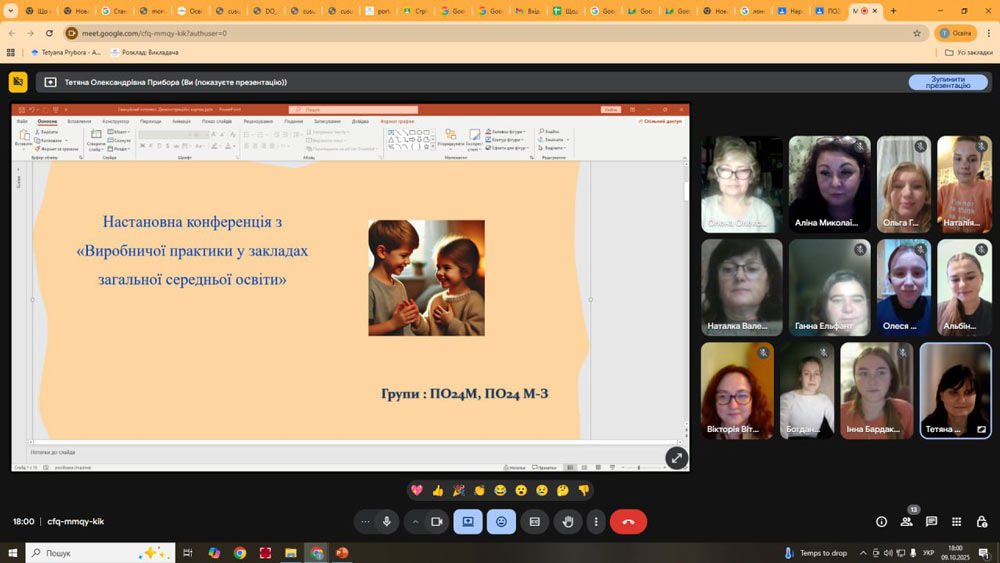Mute the microphone in Meet controls
The height and width of the screenshot is (563, 1000).
(x=387, y=521)
